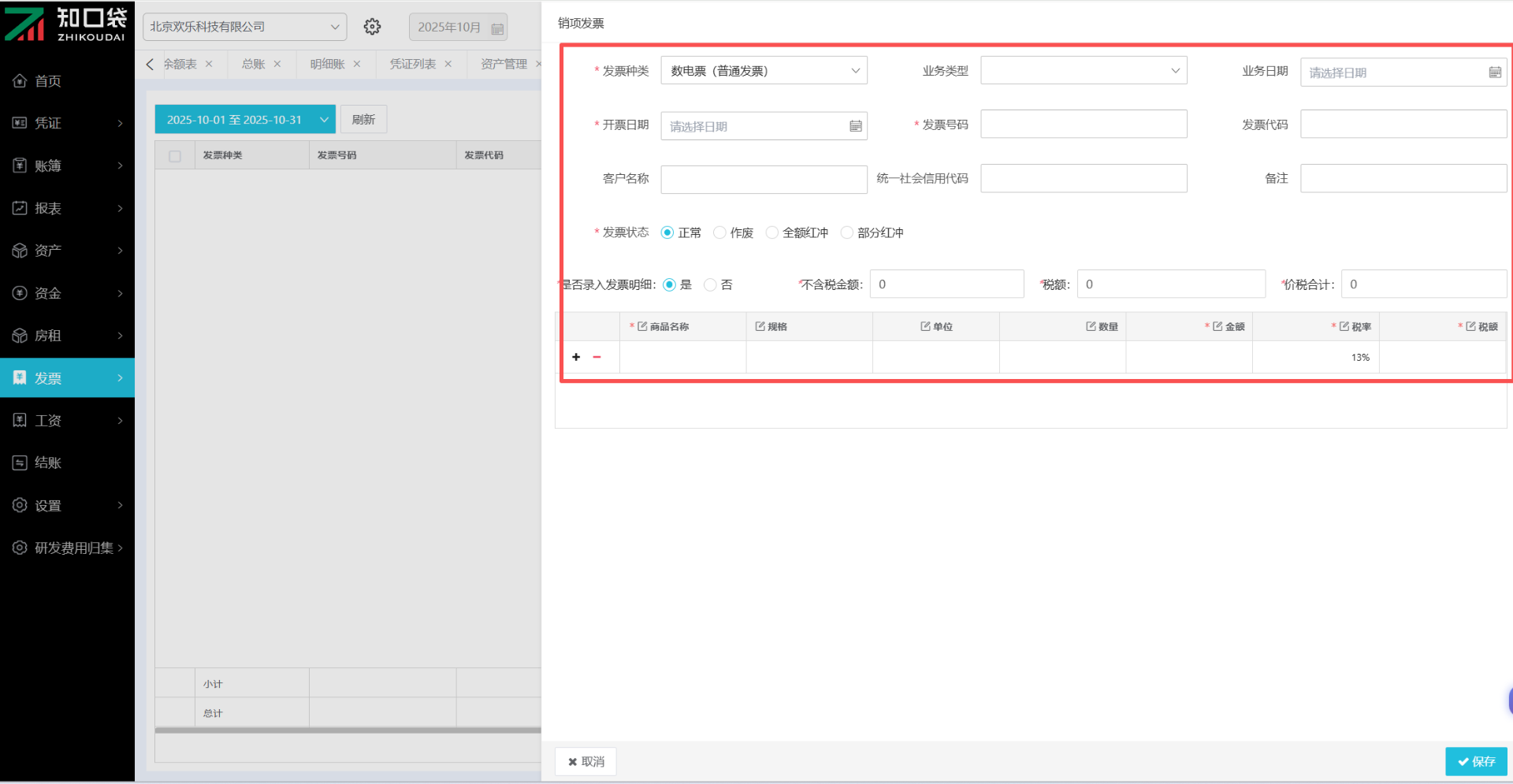This screenshot has height=784, width=1513.
Task: Open the company selector 北京欢乐科技有限公司
Action: click(x=244, y=27)
